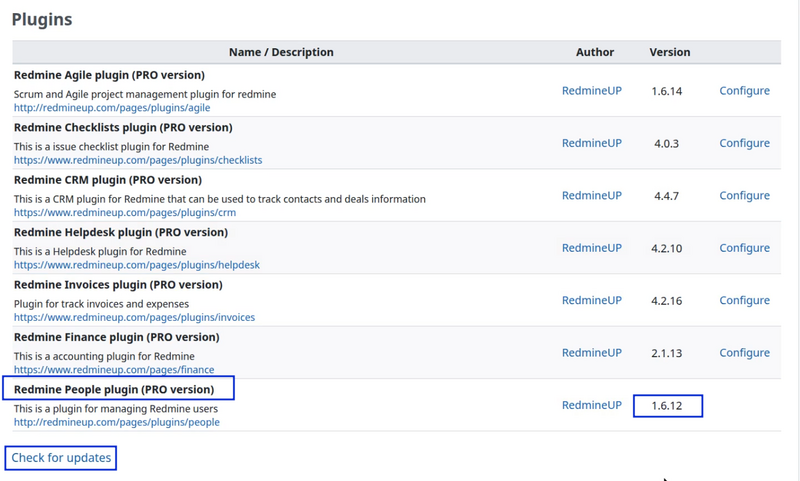
Task: Open RedmineUP author link in Checklists row
Action: click(592, 143)
